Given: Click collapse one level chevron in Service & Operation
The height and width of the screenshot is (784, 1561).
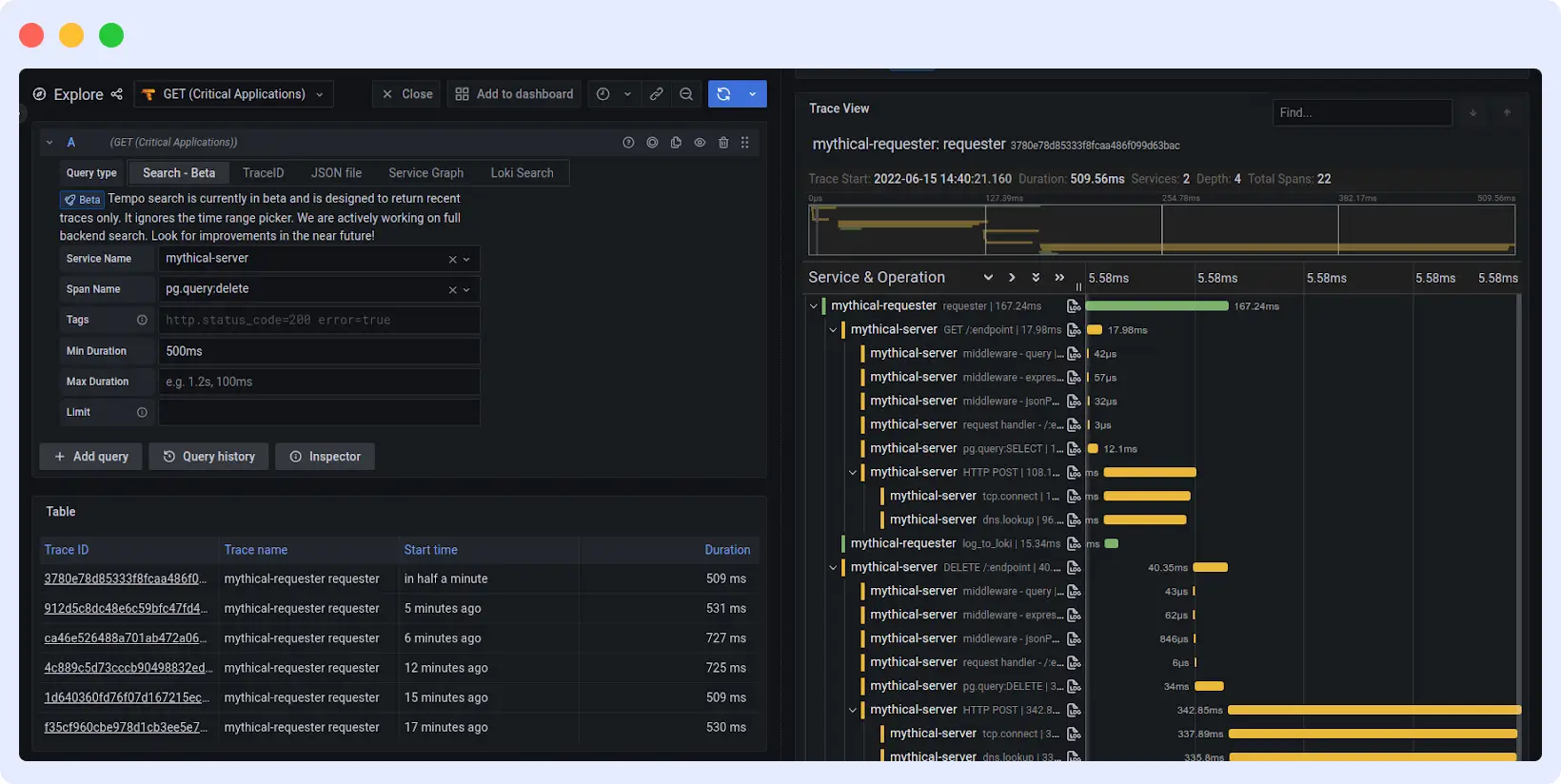Looking at the screenshot, I should 1012,278.
